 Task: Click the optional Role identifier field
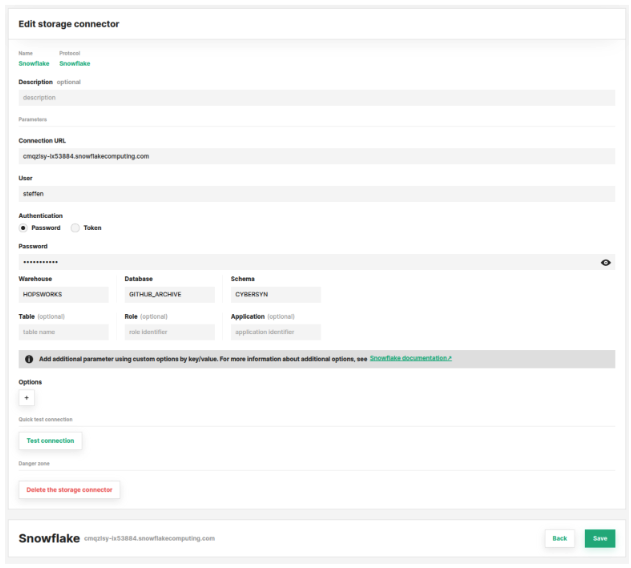click(x=169, y=332)
